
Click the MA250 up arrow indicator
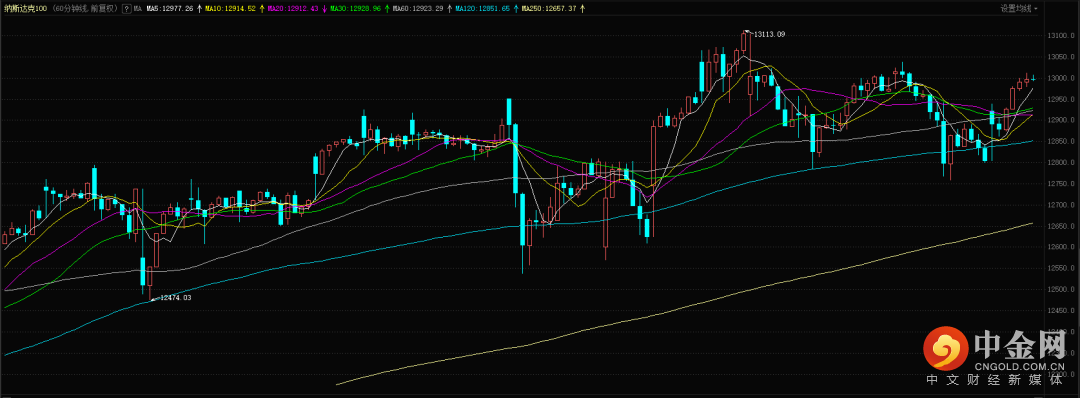[x=582, y=9]
